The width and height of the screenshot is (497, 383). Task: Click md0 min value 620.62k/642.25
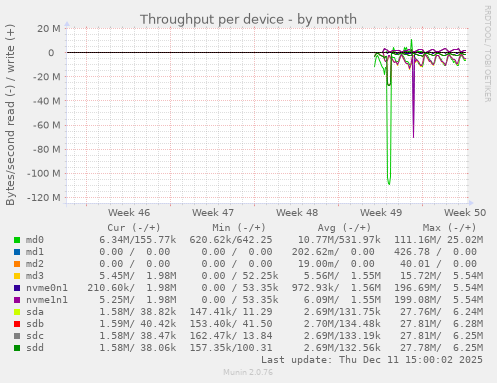[231, 240]
